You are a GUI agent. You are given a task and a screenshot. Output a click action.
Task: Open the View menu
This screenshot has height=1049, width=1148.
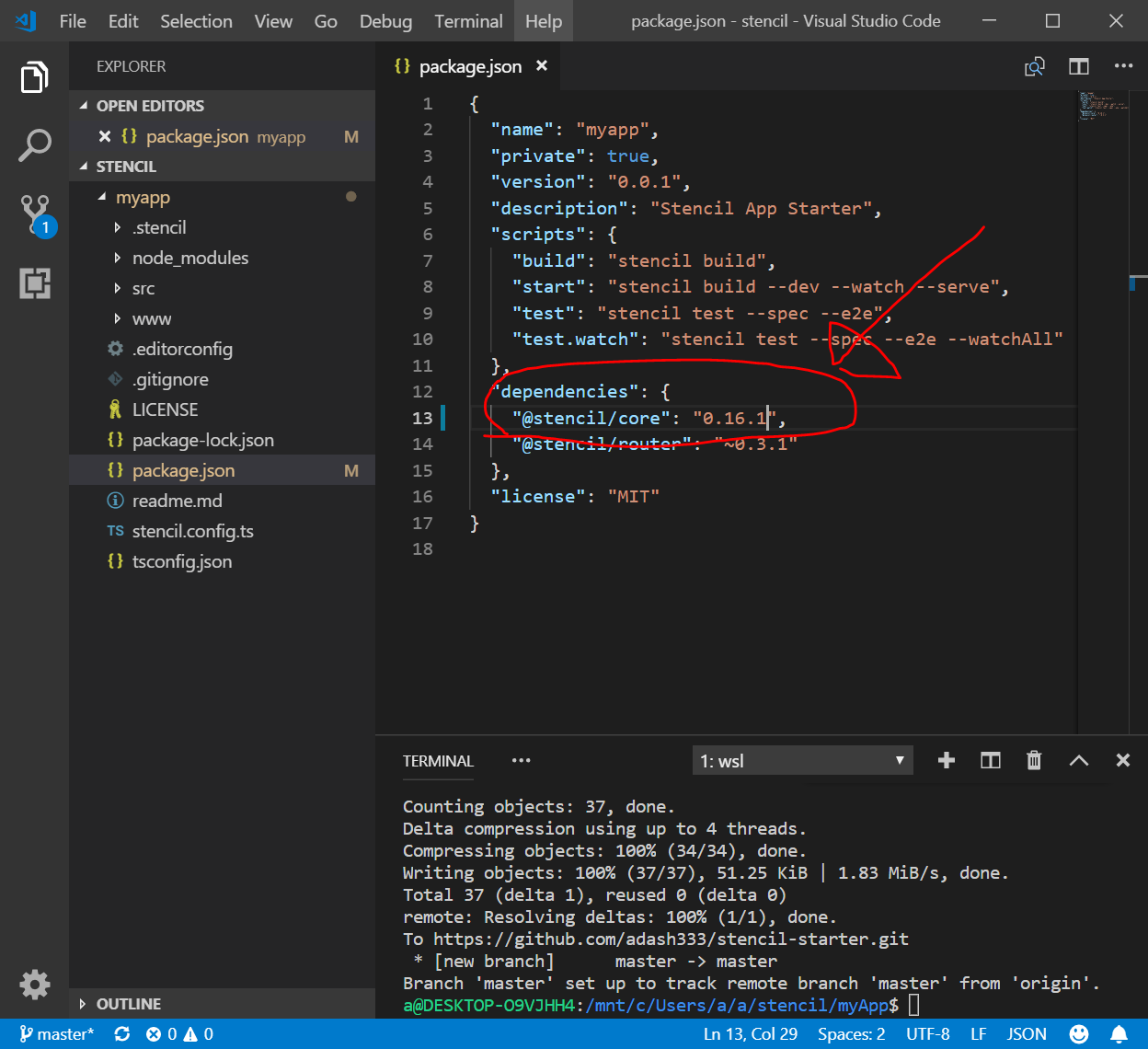[273, 21]
